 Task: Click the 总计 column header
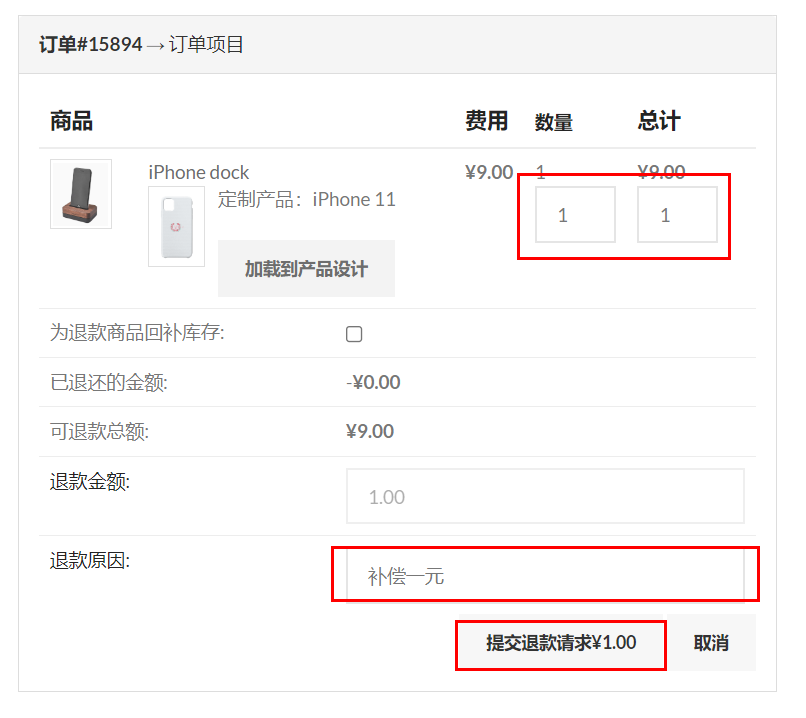point(659,121)
